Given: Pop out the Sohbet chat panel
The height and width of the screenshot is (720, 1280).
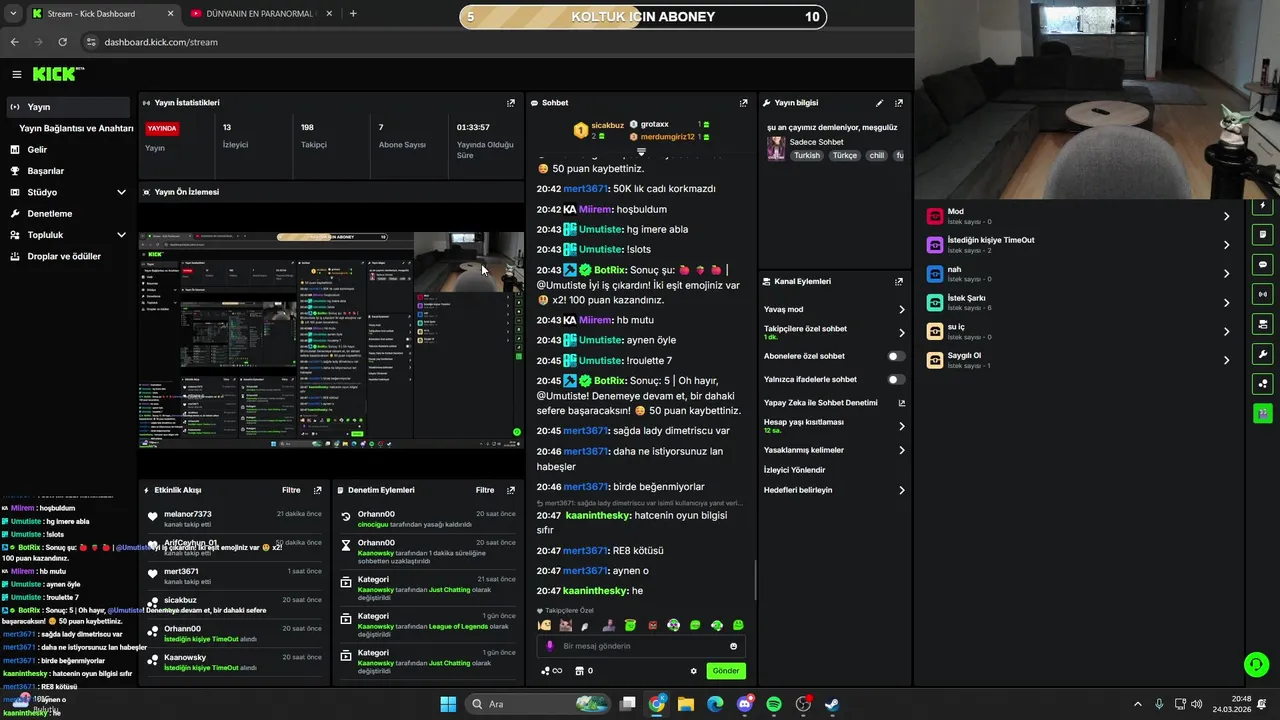Looking at the screenshot, I should coord(743,103).
